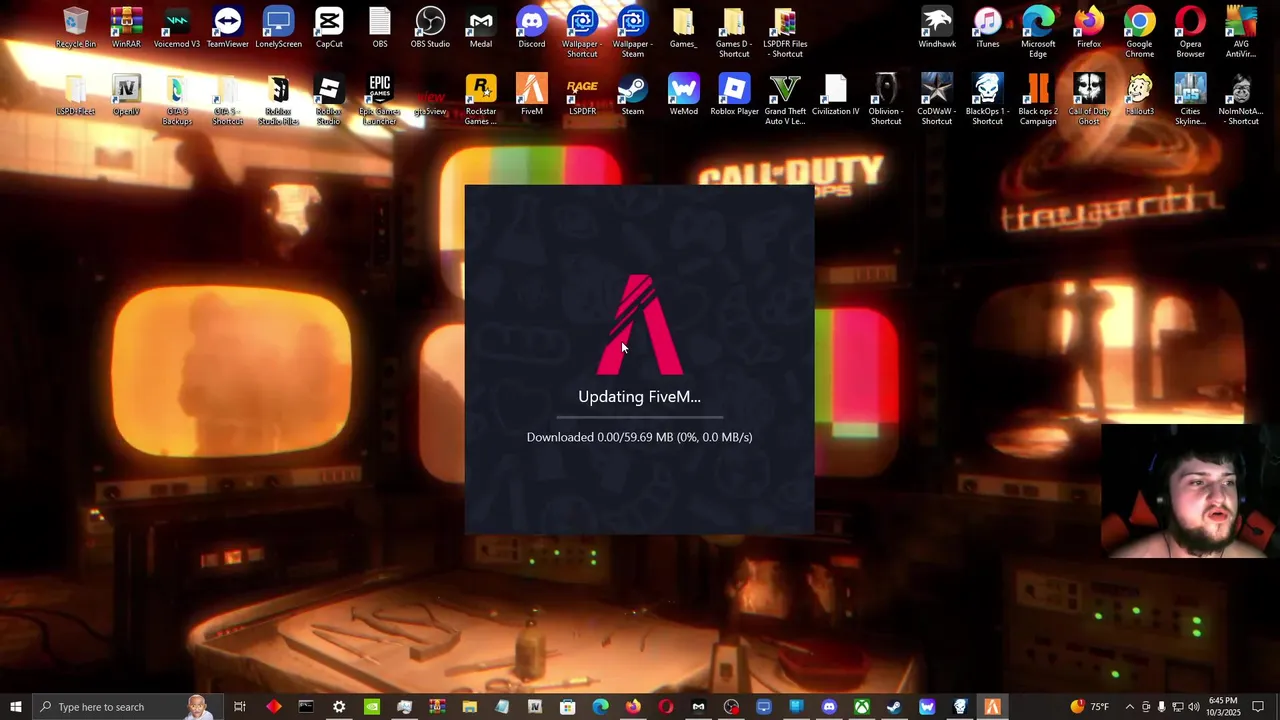Select the Recycle Bin desktop icon

point(76,28)
